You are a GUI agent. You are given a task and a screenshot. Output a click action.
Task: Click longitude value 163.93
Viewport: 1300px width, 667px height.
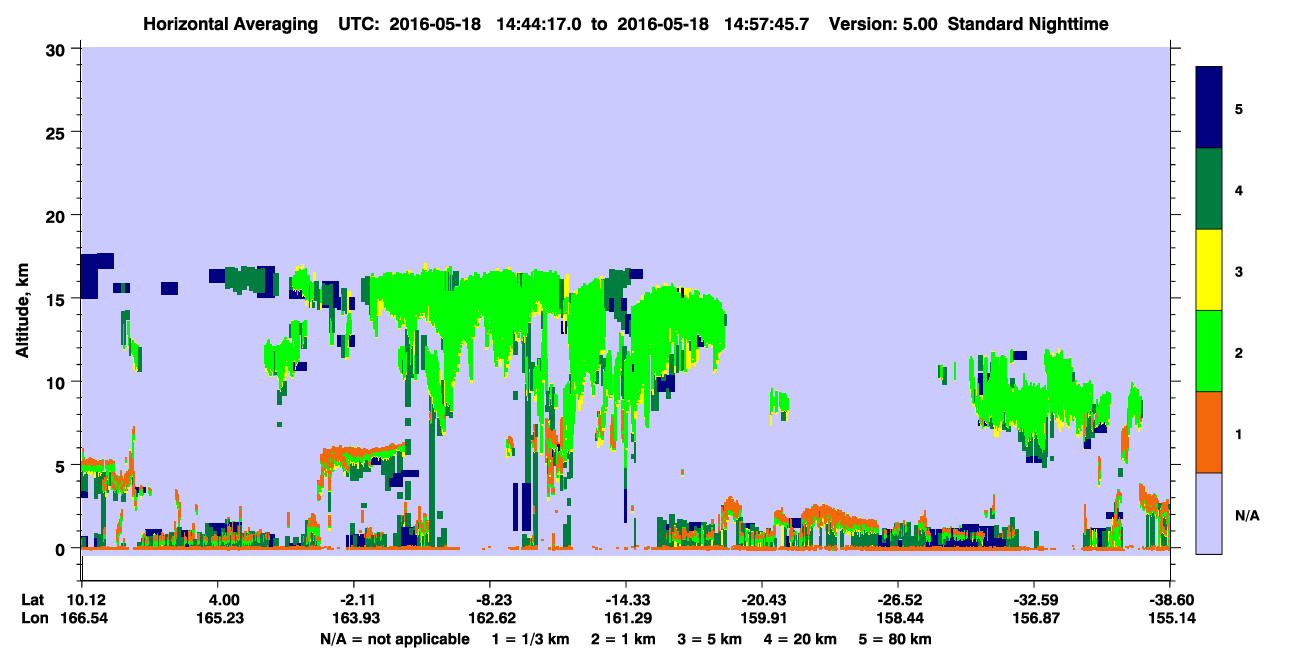354,619
